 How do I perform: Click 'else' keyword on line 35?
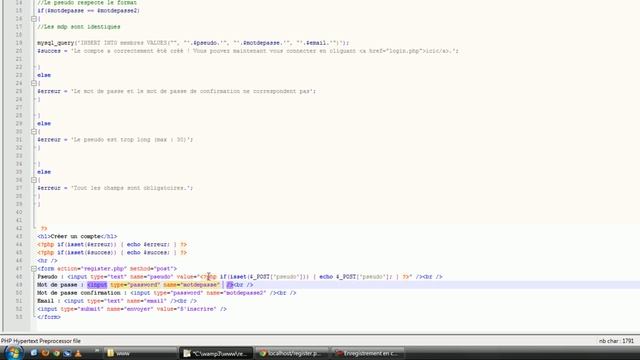coord(44,172)
